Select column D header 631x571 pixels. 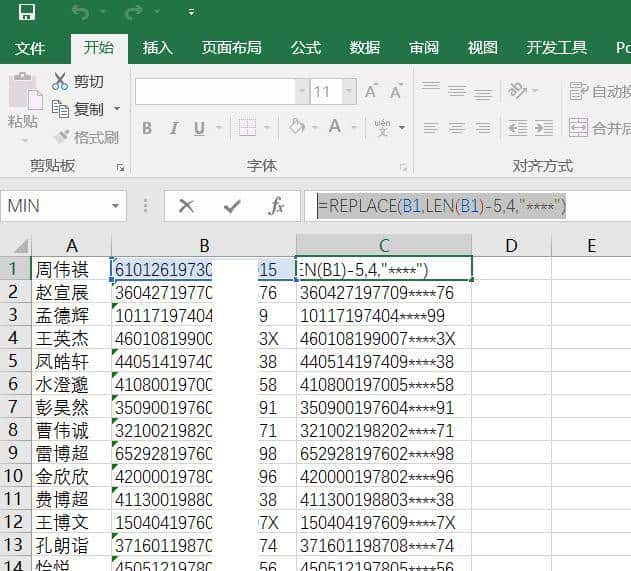pos(511,245)
